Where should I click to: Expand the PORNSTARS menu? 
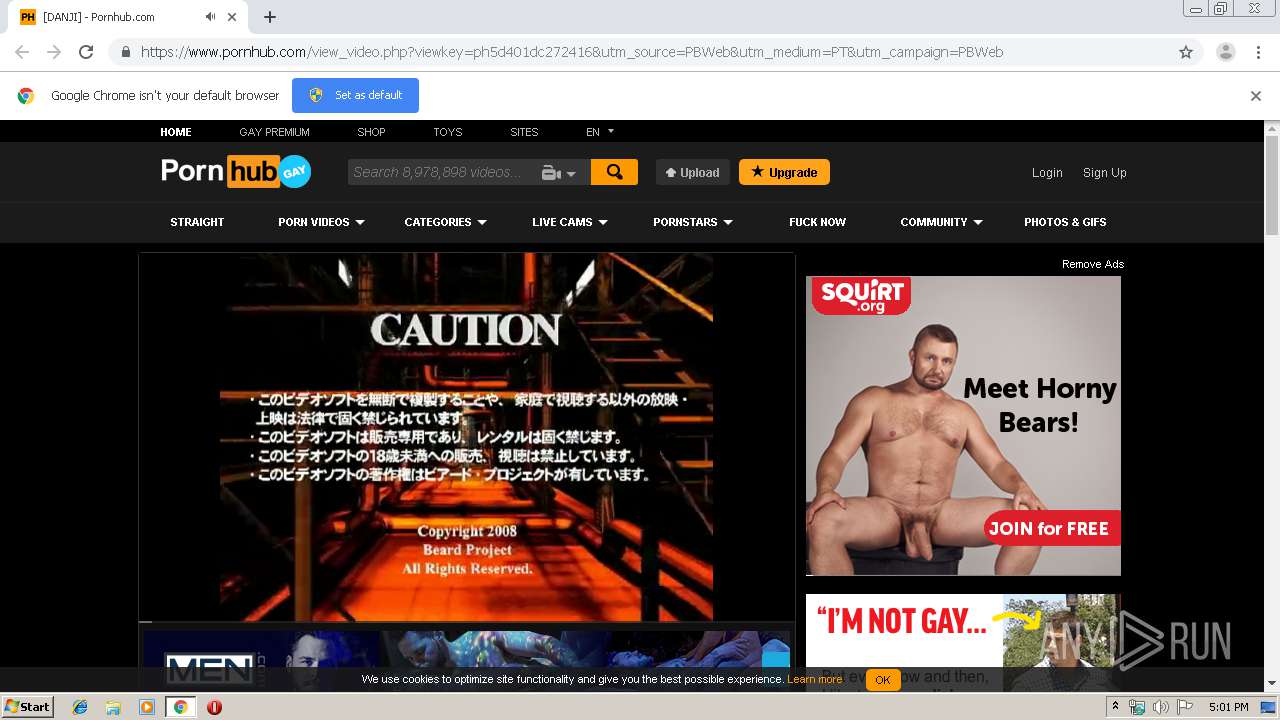[x=692, y=222]
